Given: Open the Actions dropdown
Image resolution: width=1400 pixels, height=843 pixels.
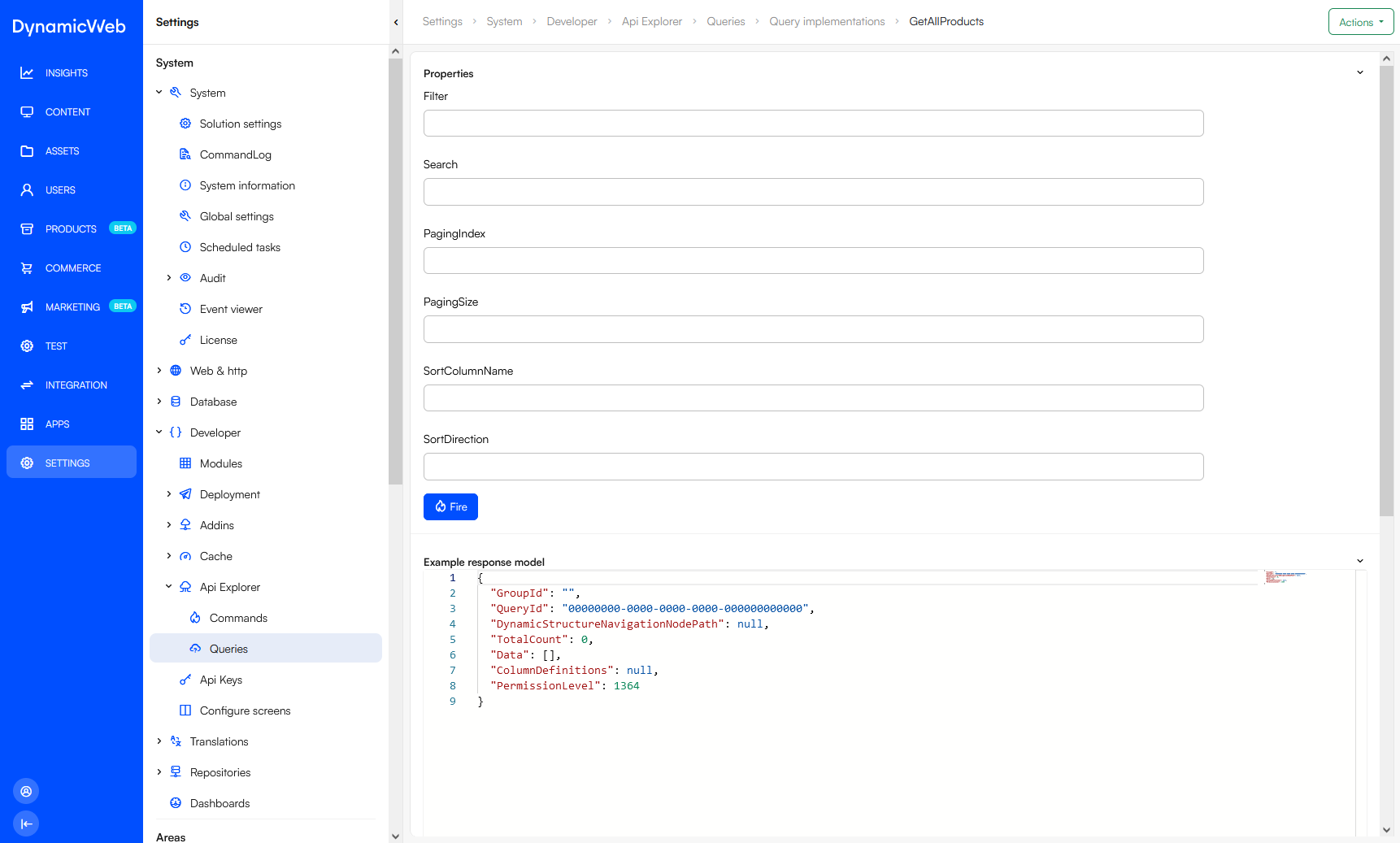Looking at the screenshot, I should click(1361, 22).
